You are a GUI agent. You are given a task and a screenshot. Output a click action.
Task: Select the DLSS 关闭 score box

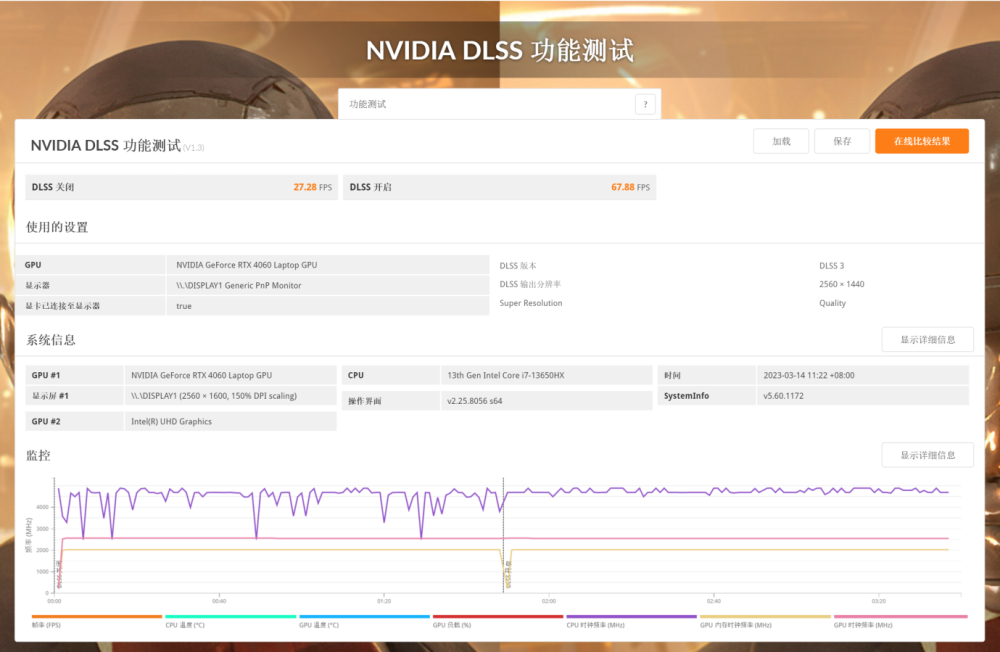point(181,187)
